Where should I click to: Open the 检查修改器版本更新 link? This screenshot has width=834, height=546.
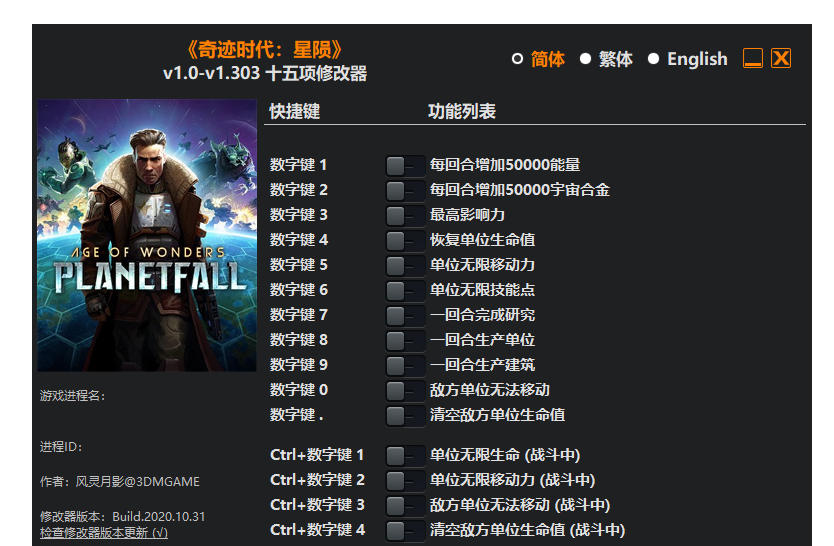[x=104, y=533]
